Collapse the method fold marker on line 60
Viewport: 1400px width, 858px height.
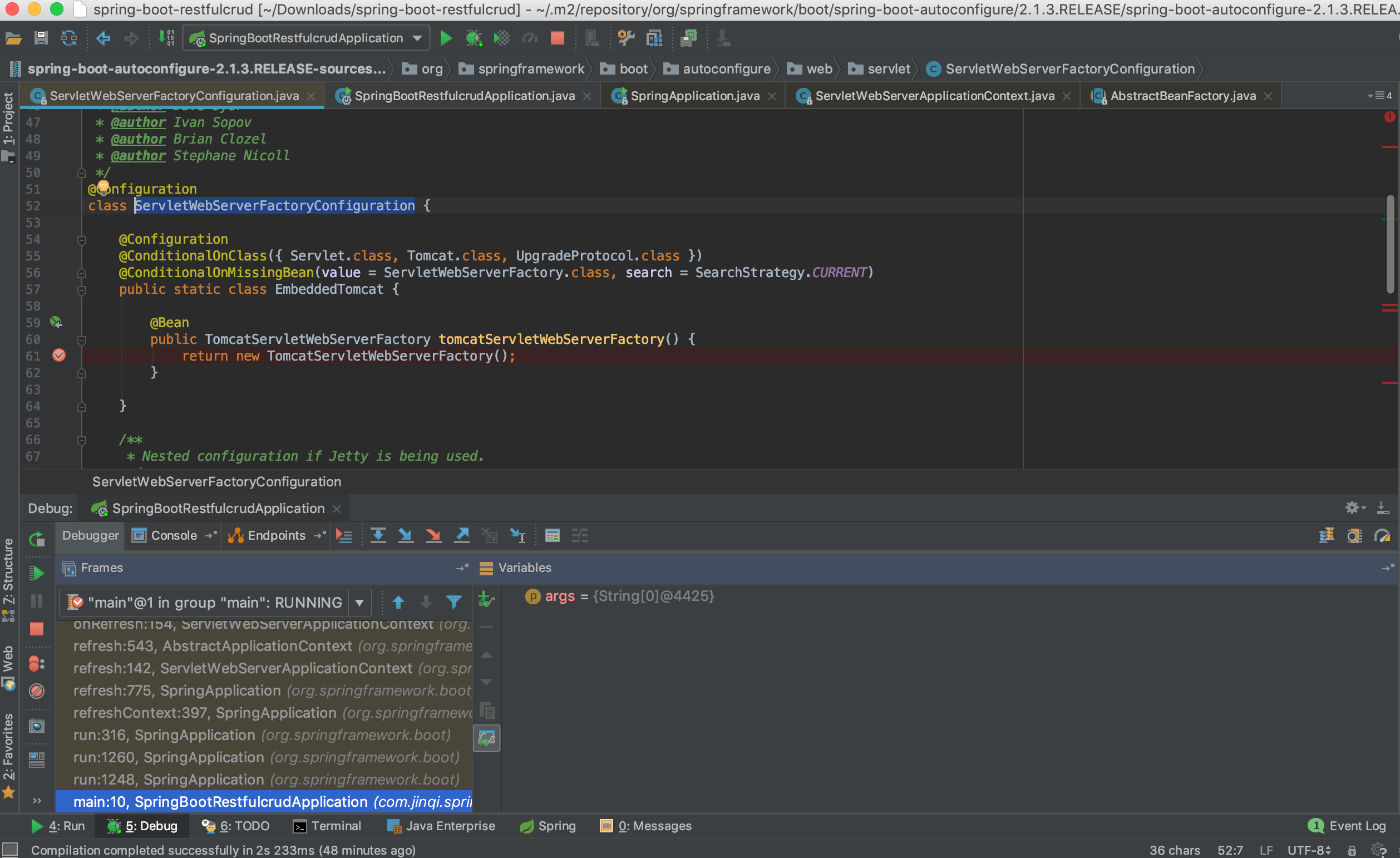point(81,340)
